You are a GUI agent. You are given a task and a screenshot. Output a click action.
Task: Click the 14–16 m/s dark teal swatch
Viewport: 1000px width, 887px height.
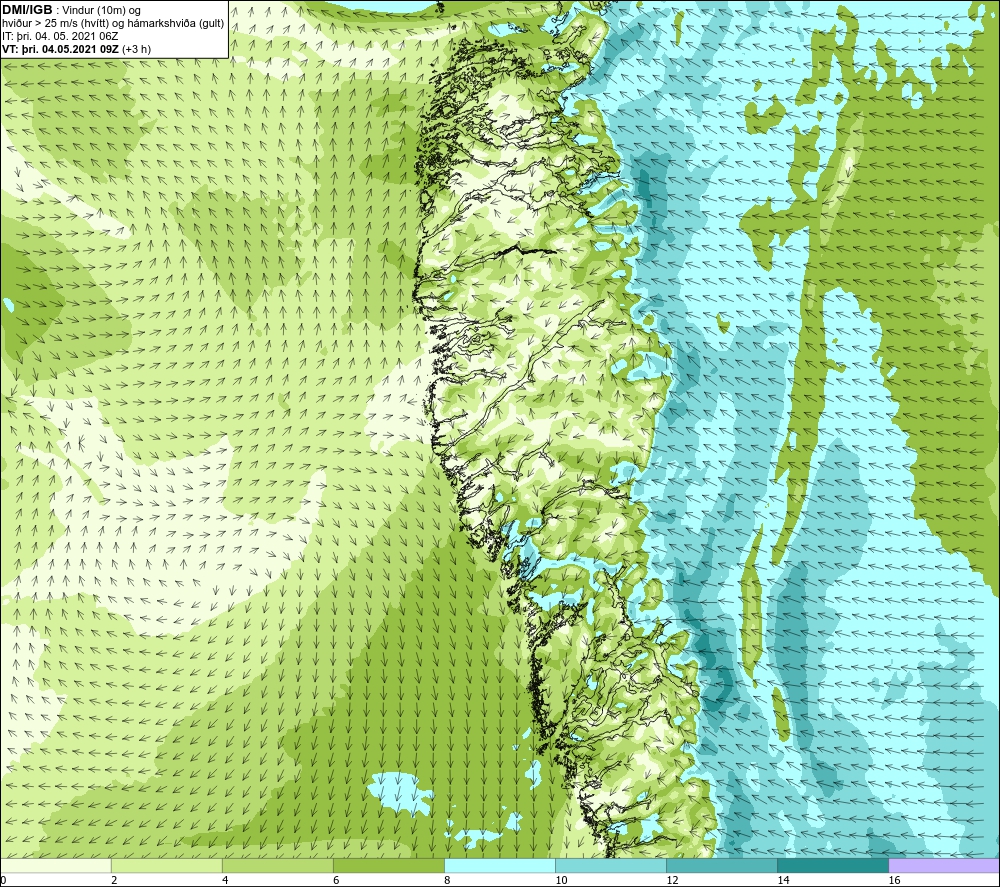832,866
